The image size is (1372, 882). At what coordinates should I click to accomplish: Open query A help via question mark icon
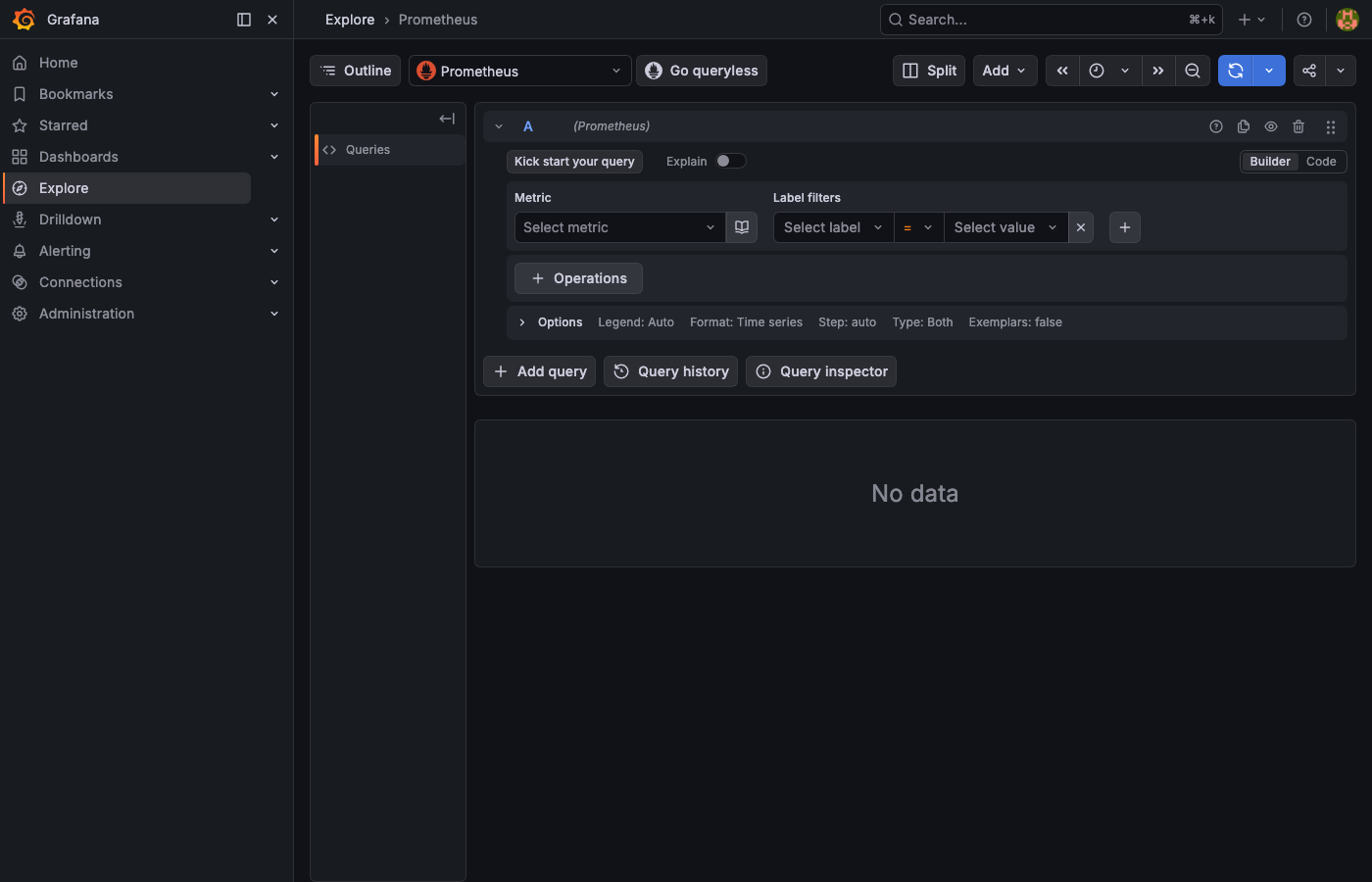pyautogui.click(x=1216, y=126)
